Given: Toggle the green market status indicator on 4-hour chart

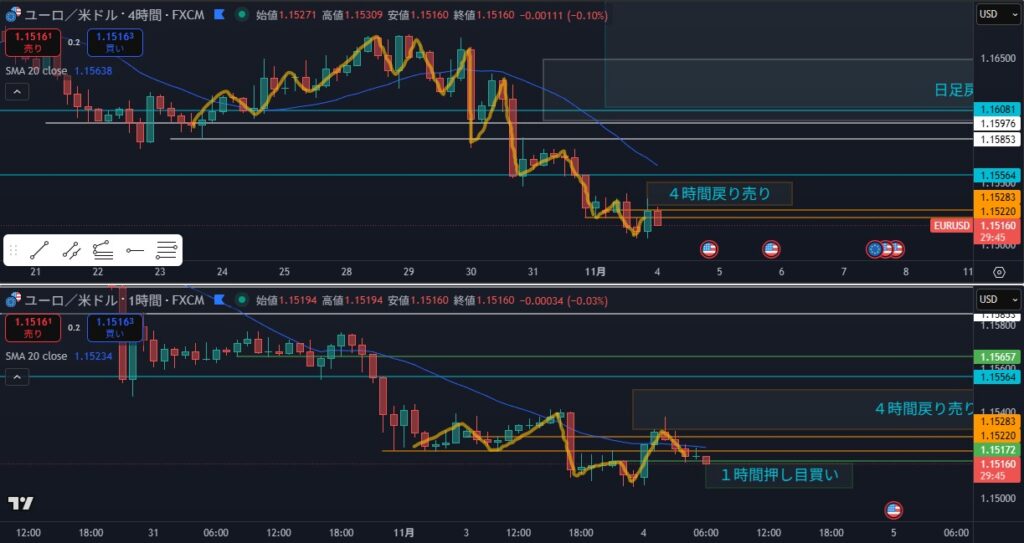Looking at the screenshot, I should pos(242,15).
